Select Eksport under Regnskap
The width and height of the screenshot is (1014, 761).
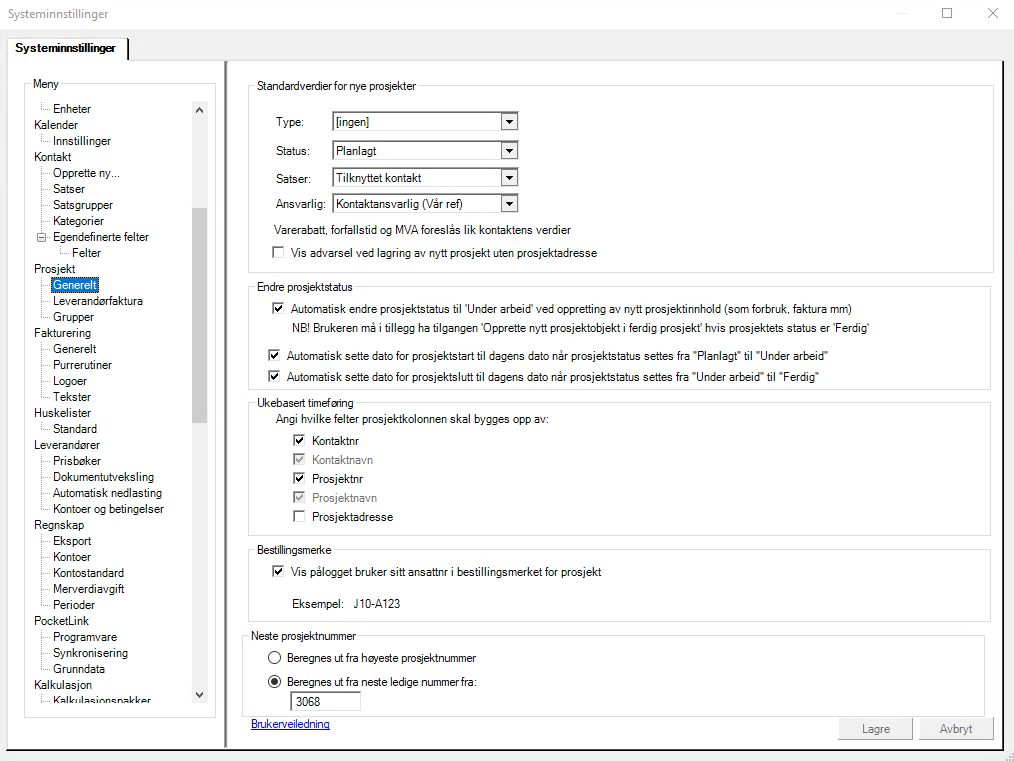(72, 541)
